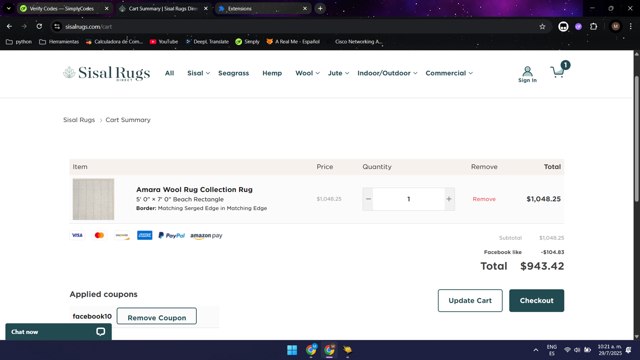Close the Verify Codes SimplyCodes tab
The height and width of the screenshot is (360, 640).
[107, 8]
